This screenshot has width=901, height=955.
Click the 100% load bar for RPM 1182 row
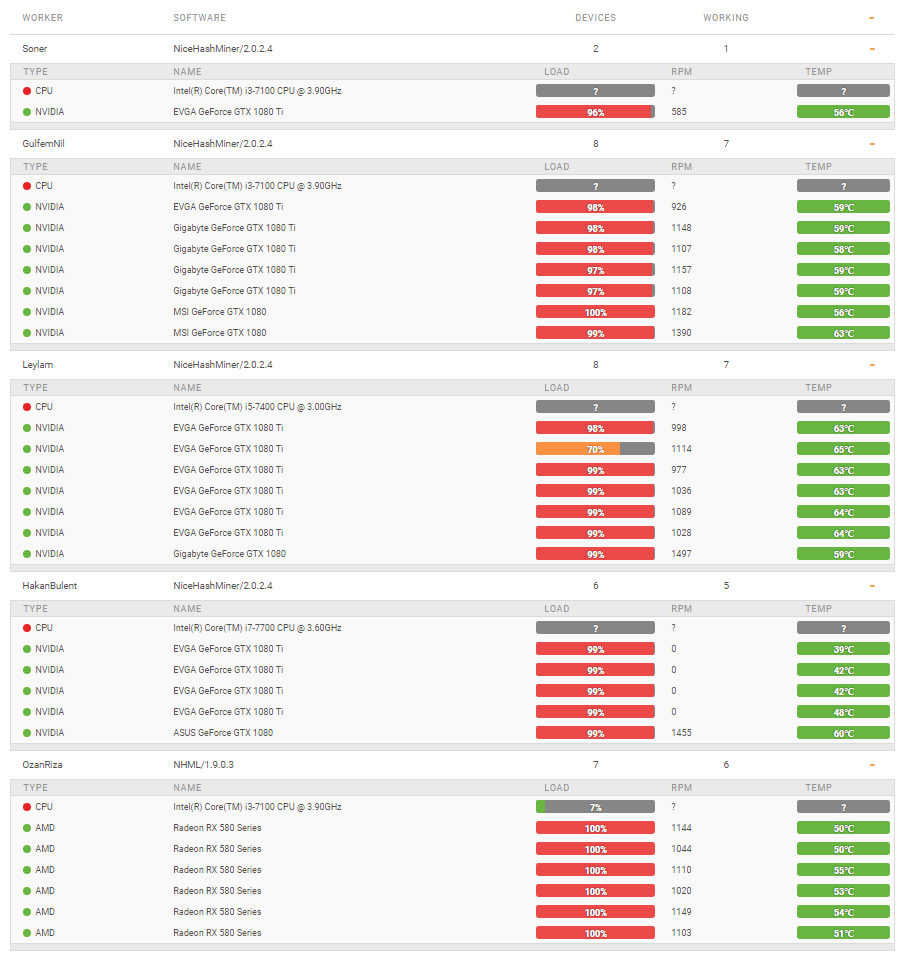tap(595, 312)
